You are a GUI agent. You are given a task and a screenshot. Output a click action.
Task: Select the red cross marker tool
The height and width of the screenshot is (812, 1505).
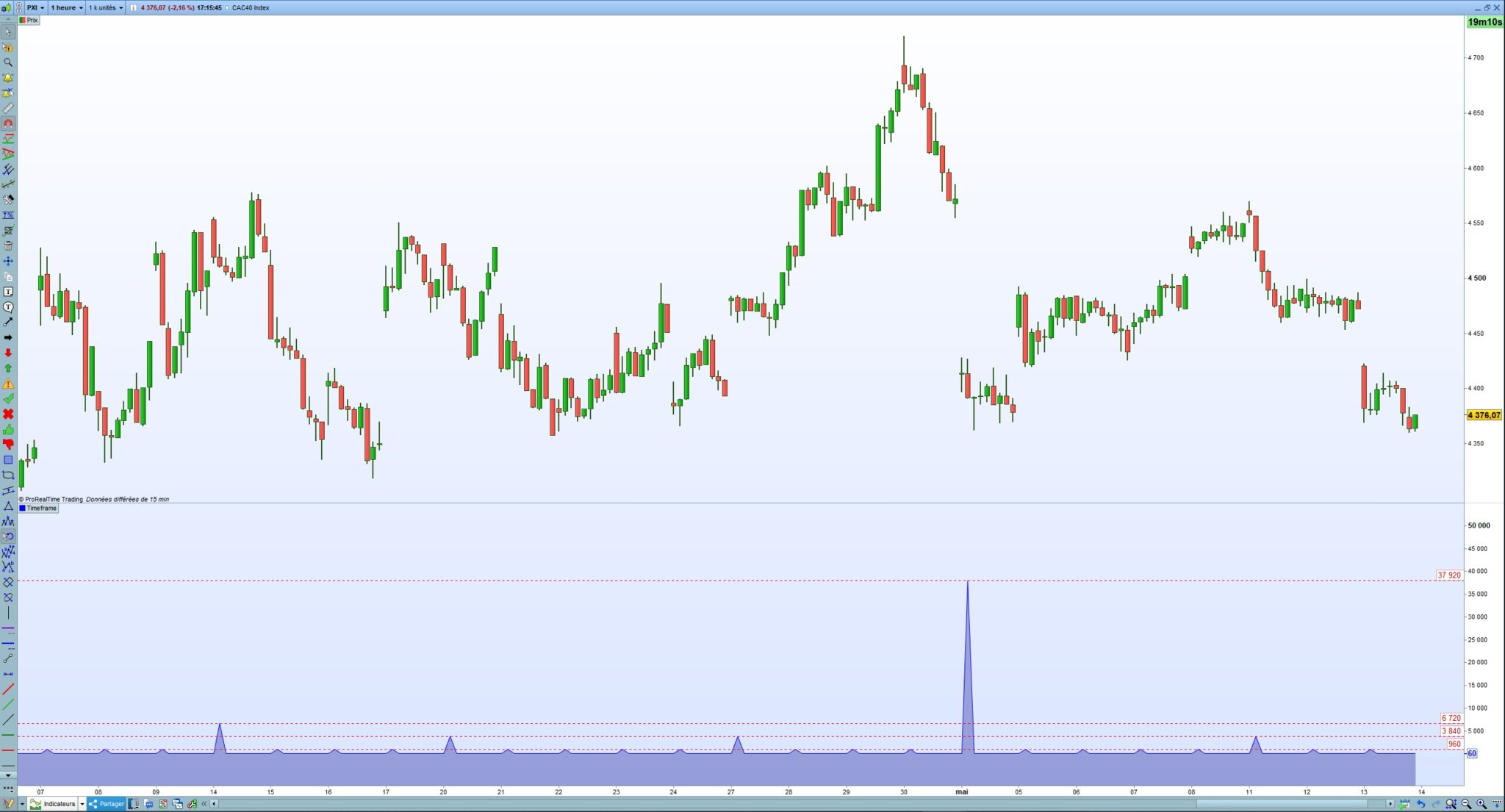point(8,414)
